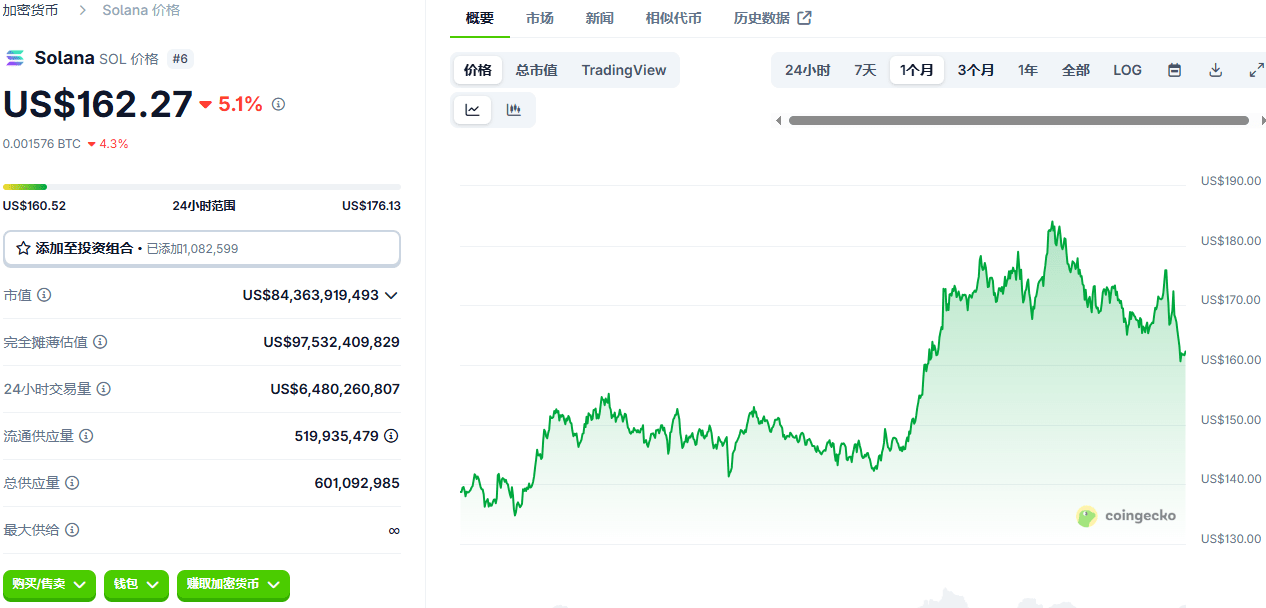
Task: Open 钱包 dropdown
Action: [135, 584]
